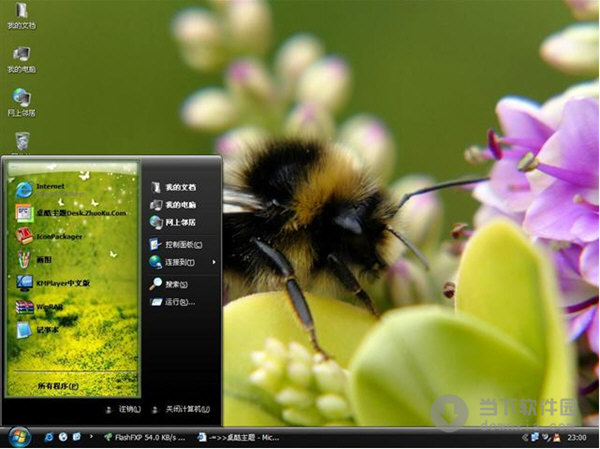
Task: Click the 注销(L) log off button
Action: click(123, 409)
